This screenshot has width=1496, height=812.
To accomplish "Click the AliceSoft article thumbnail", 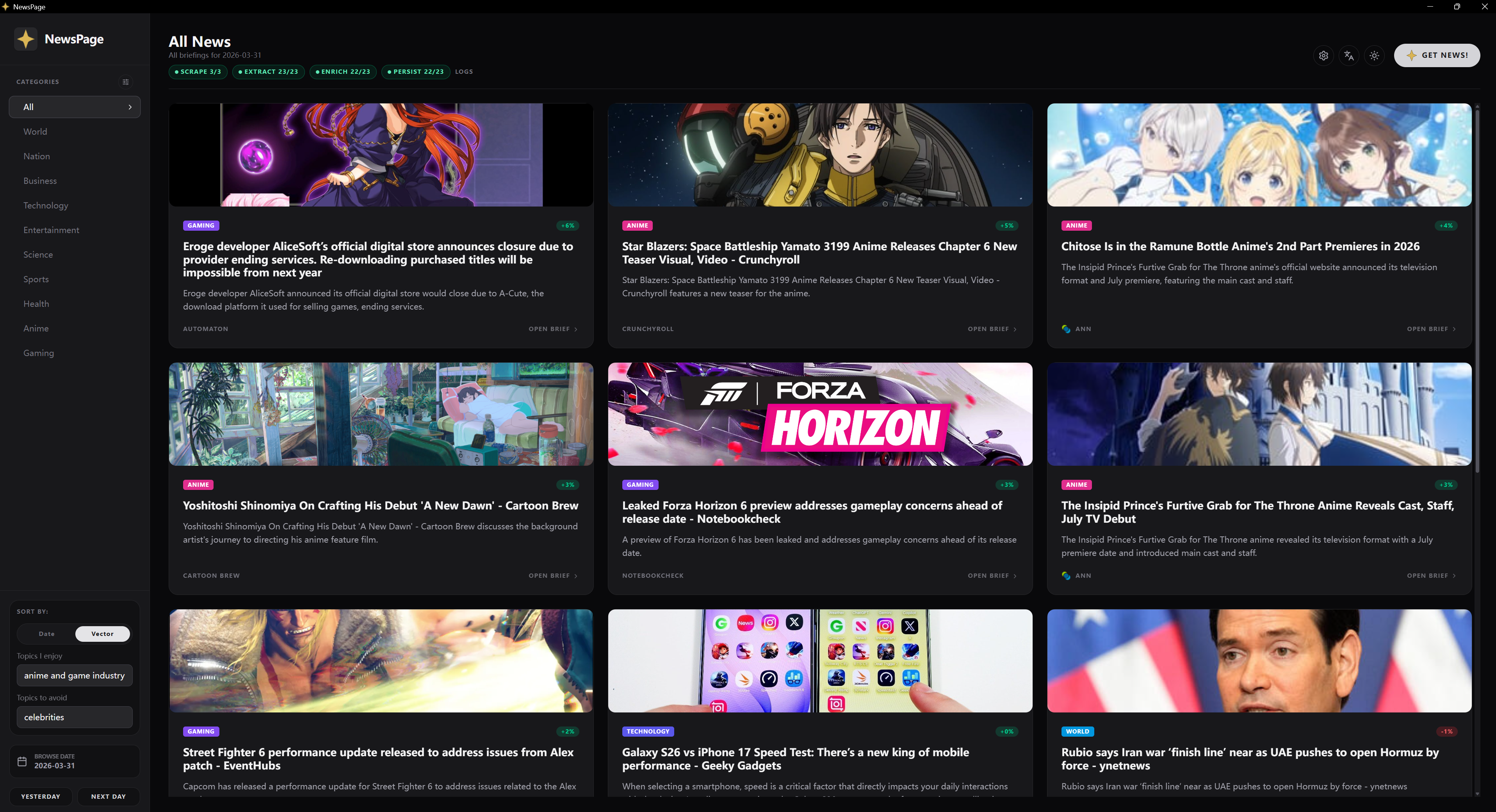I will (381, 155).
